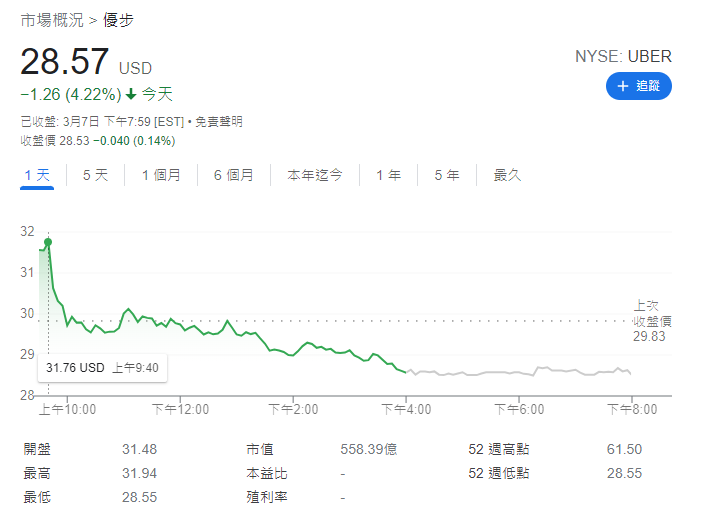This screenshot has height=516, width=708.
Task: Click the −1.26 (4.22%) change value
Action: tap(71, 95)
